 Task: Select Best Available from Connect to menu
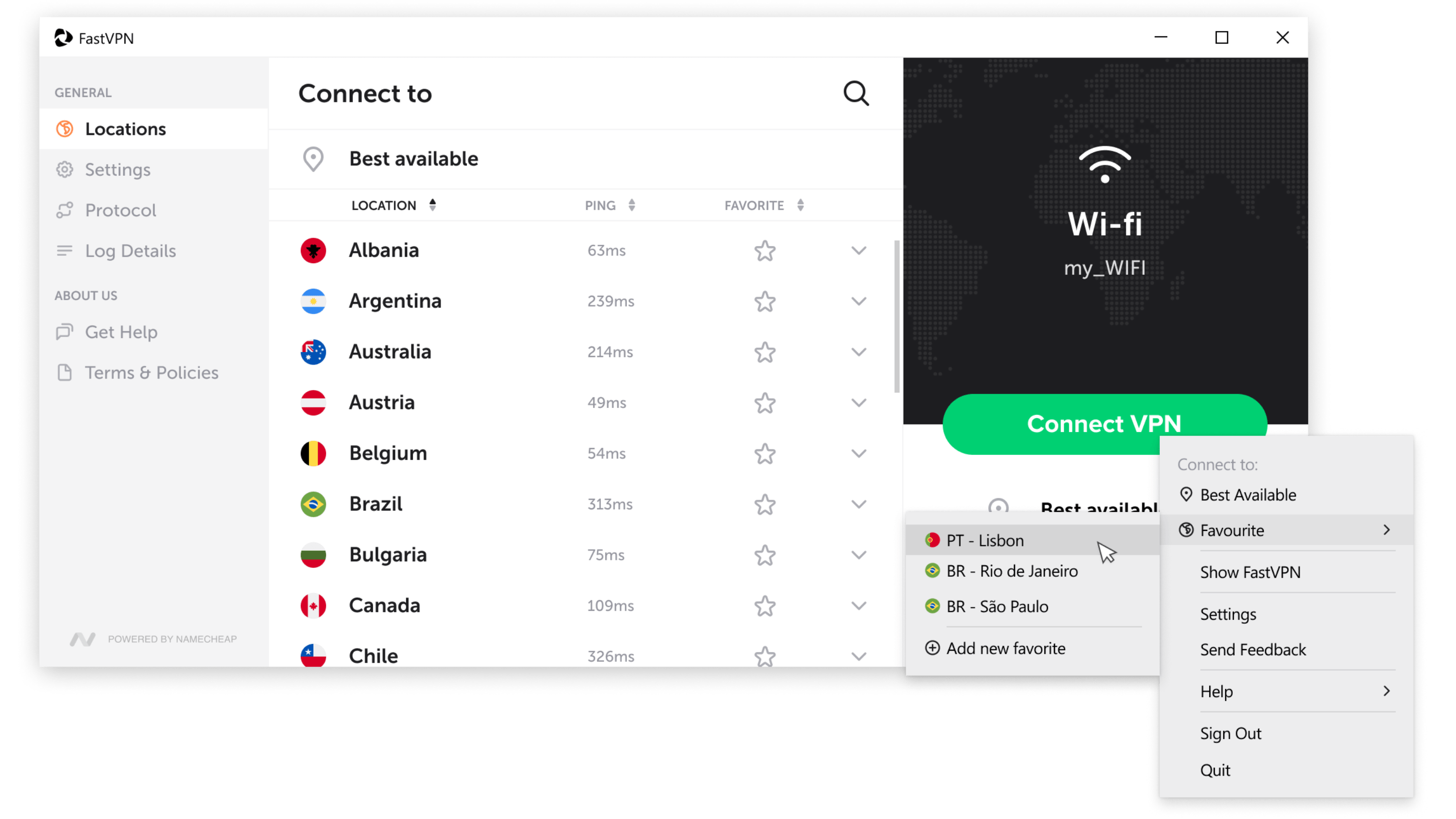pyautogui.click(x=1248, y=494)
